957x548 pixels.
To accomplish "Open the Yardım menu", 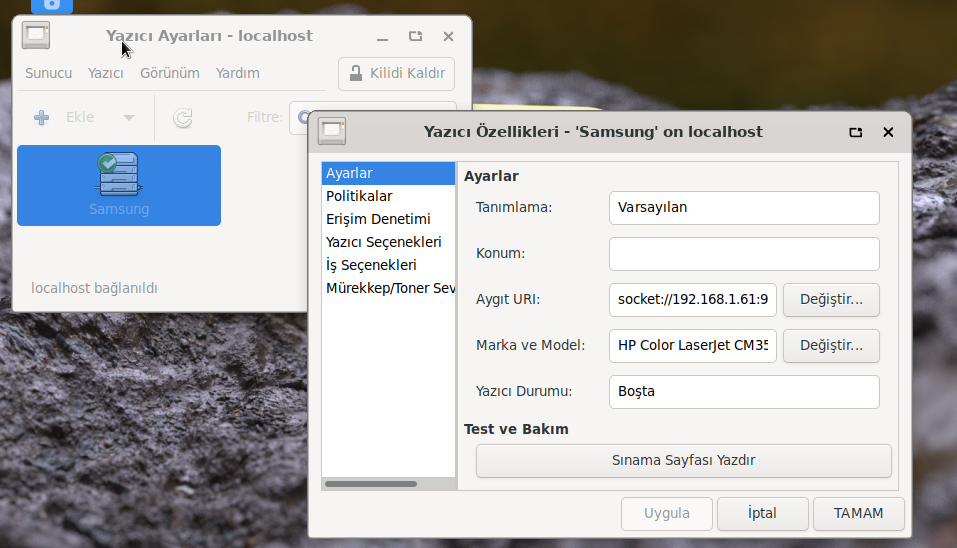I will pyautogui.click(x=237, y=73).
